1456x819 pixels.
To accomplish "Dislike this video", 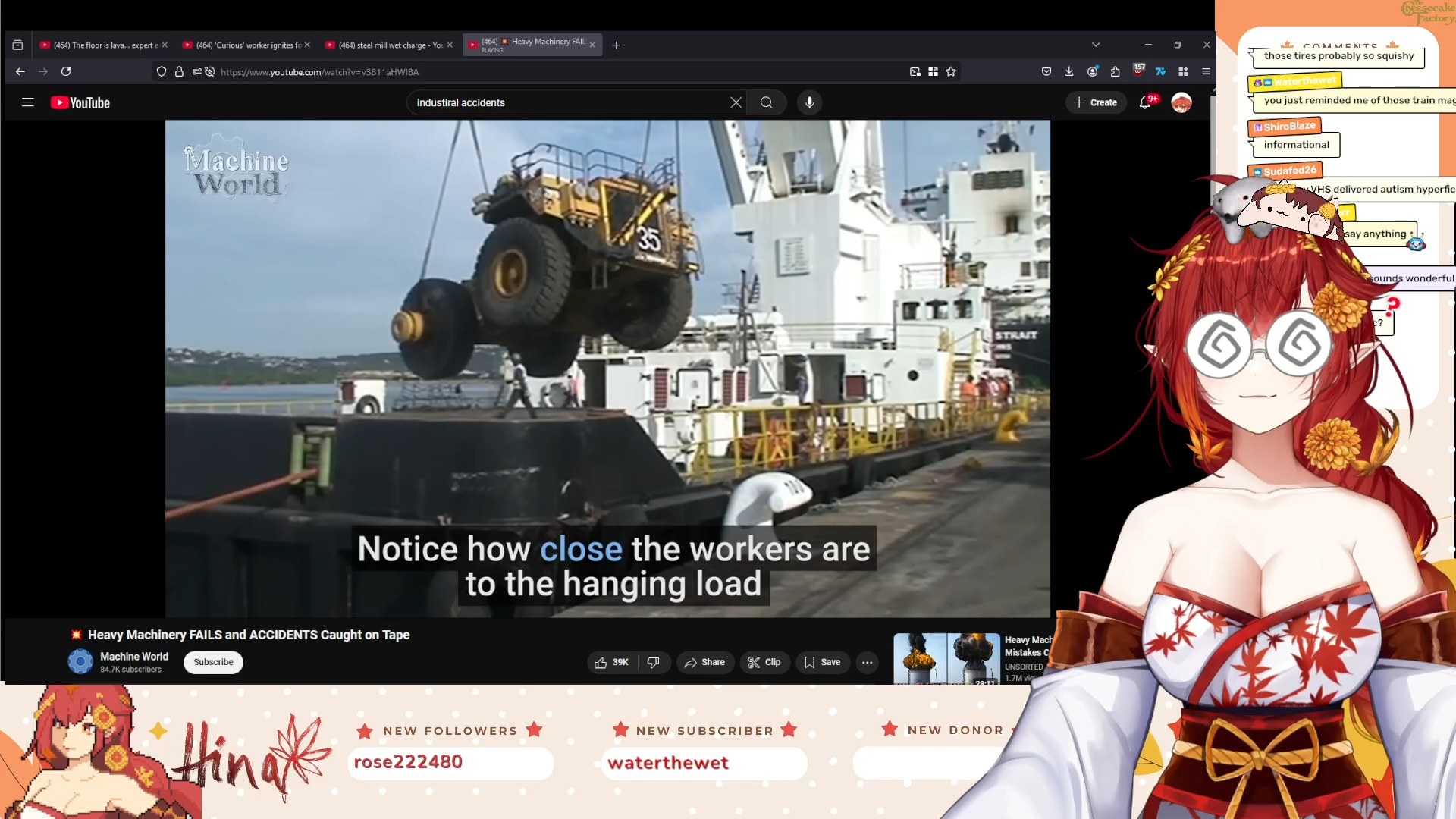I will point(654,662).
